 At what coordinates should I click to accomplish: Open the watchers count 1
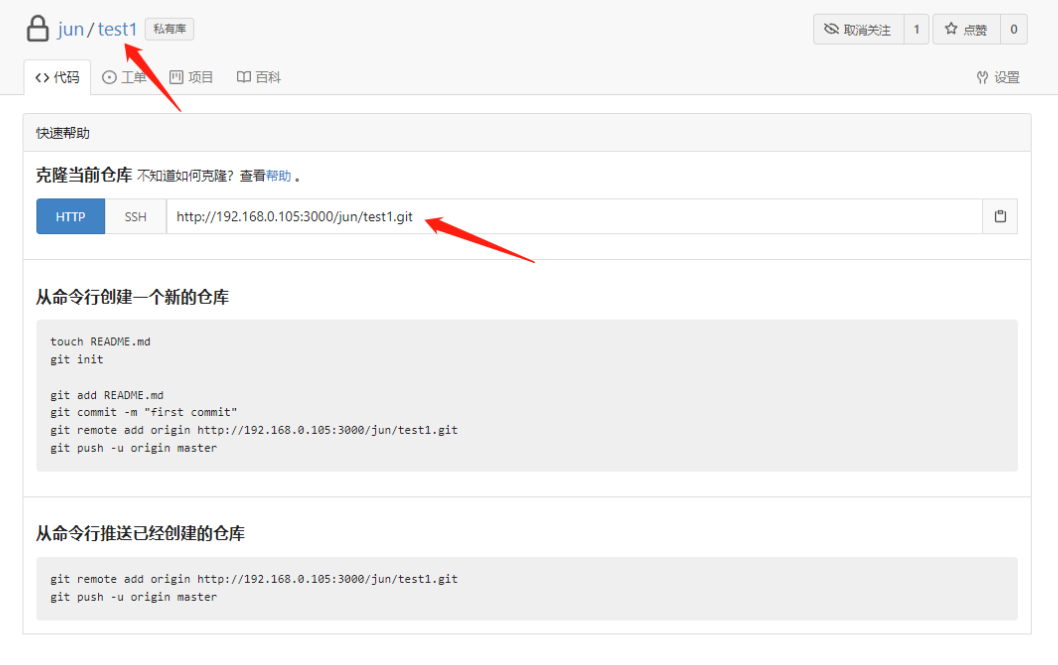(916, 30)
